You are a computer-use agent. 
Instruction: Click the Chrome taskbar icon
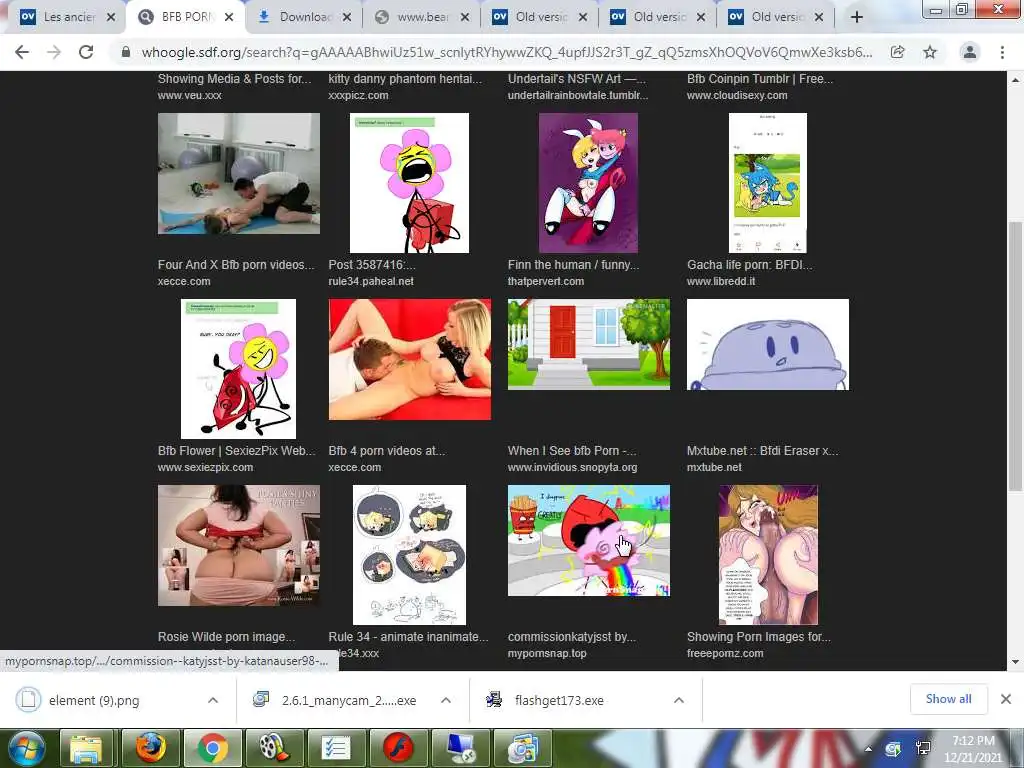(212, 748)
